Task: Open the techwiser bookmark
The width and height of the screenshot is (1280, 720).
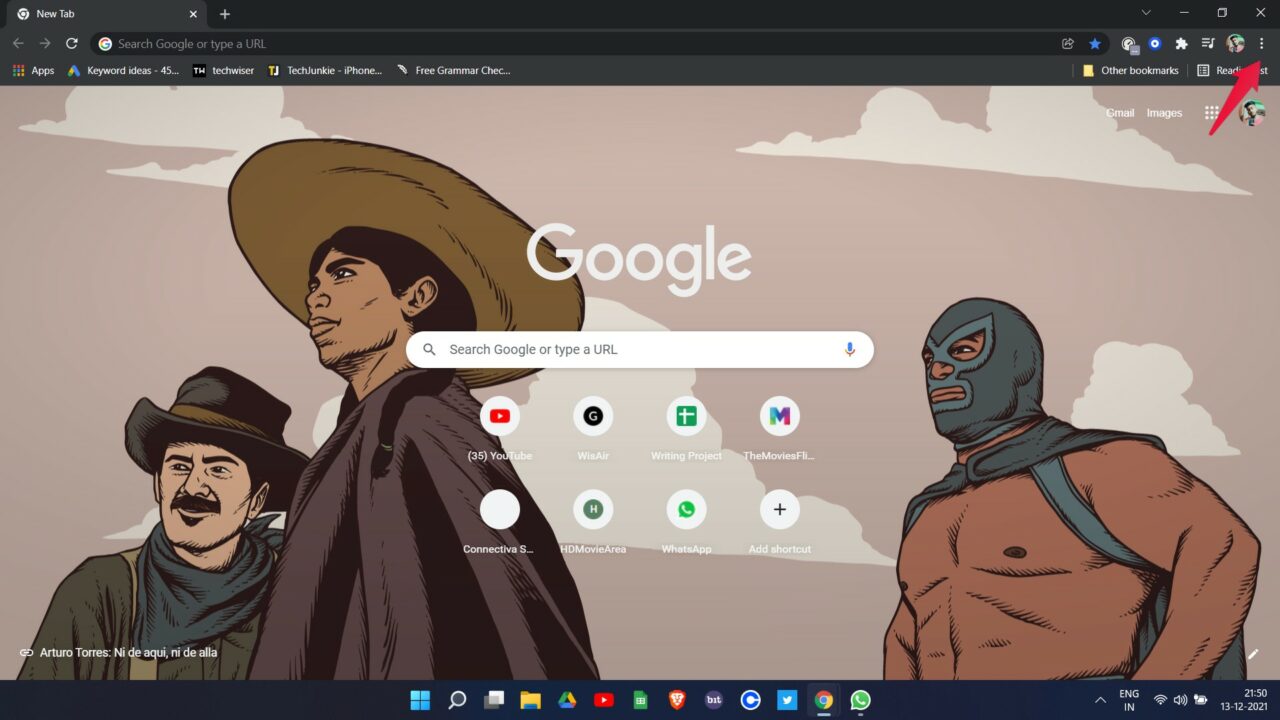Action: 224,71
